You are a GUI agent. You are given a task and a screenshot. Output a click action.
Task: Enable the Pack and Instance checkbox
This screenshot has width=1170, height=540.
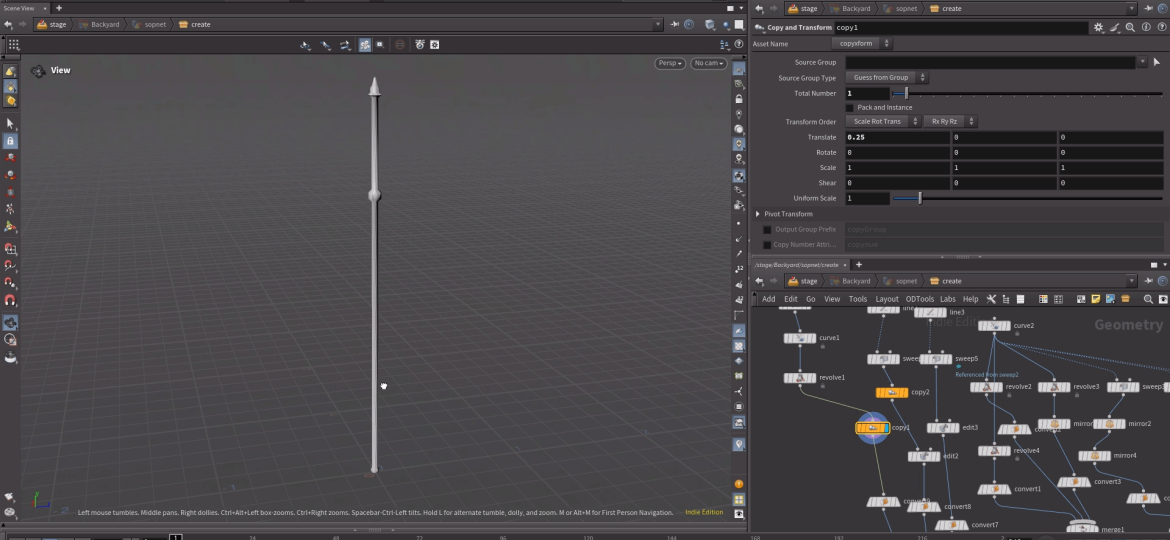click(850, 107)
